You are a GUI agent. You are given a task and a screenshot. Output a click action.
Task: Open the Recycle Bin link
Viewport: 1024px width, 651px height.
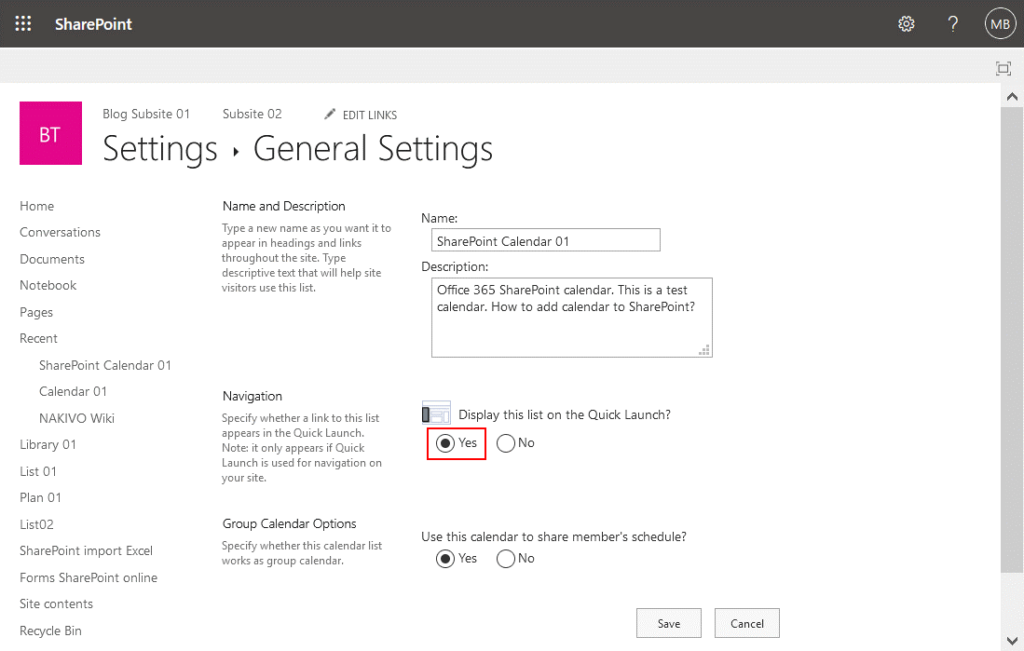coord(50,630)
